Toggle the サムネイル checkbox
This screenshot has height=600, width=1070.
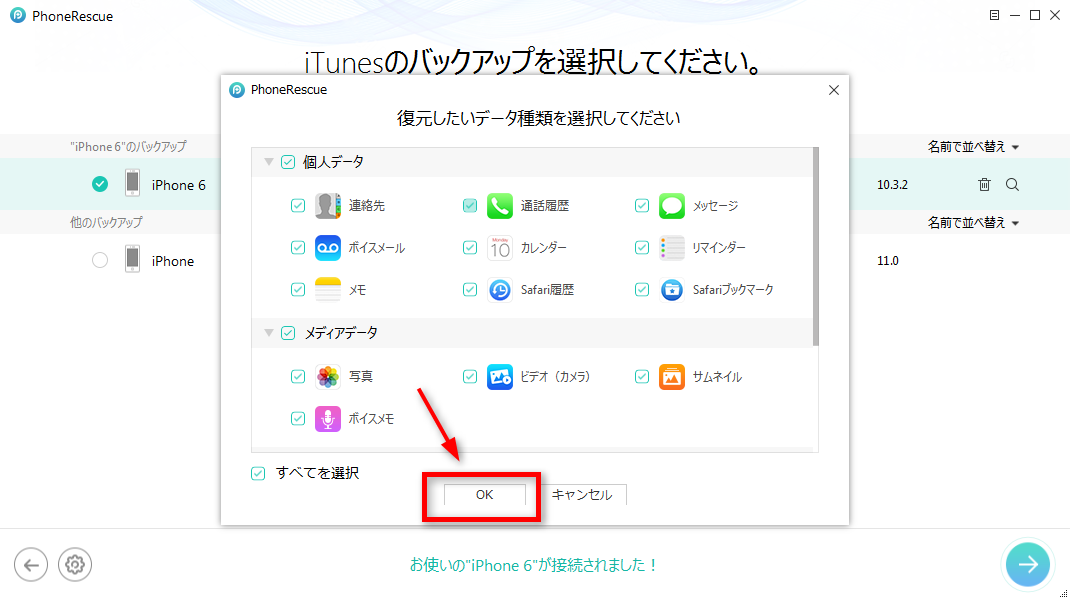641,376
